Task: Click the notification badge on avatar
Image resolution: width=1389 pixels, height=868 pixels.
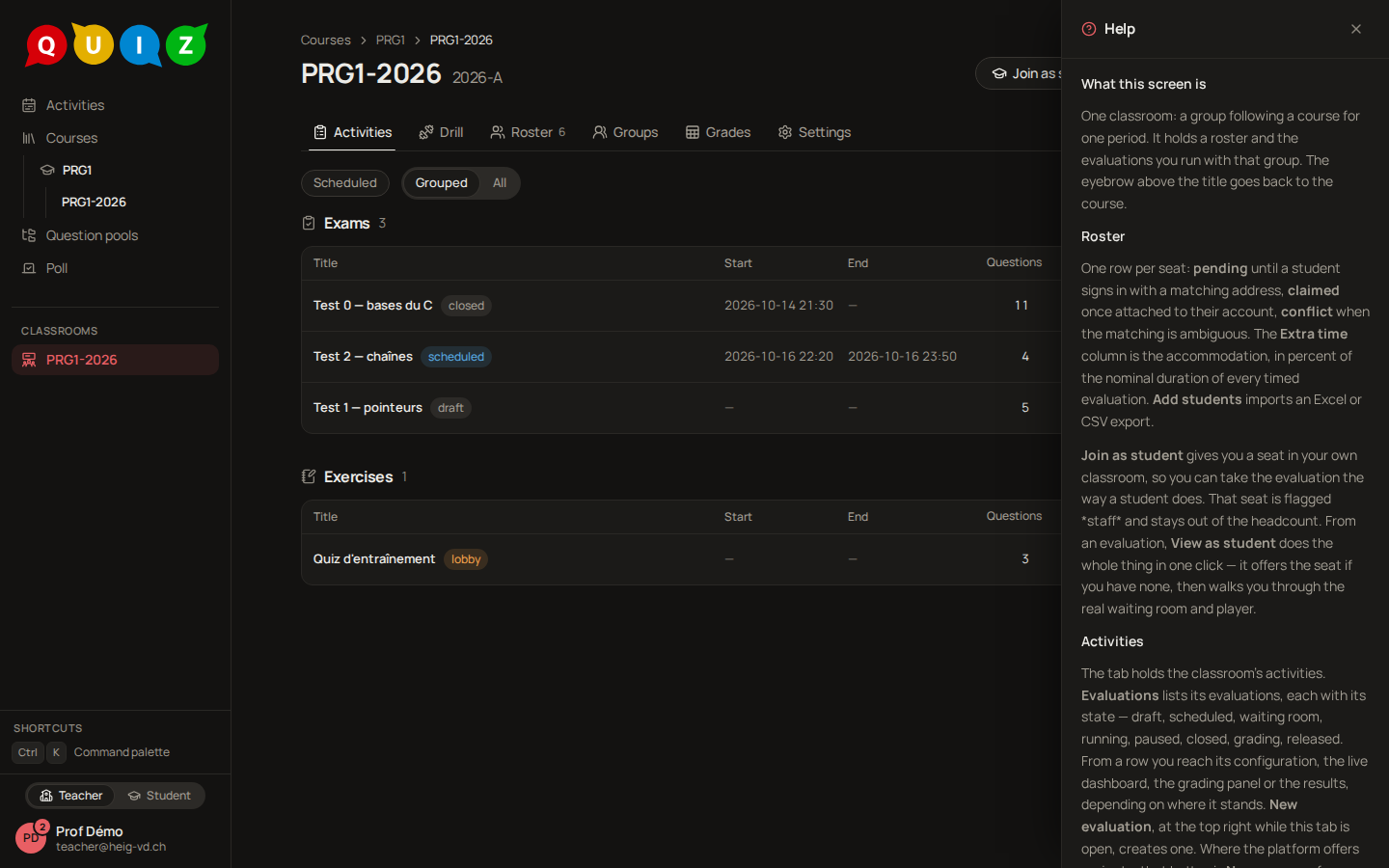Action: (x=42, y=827)
